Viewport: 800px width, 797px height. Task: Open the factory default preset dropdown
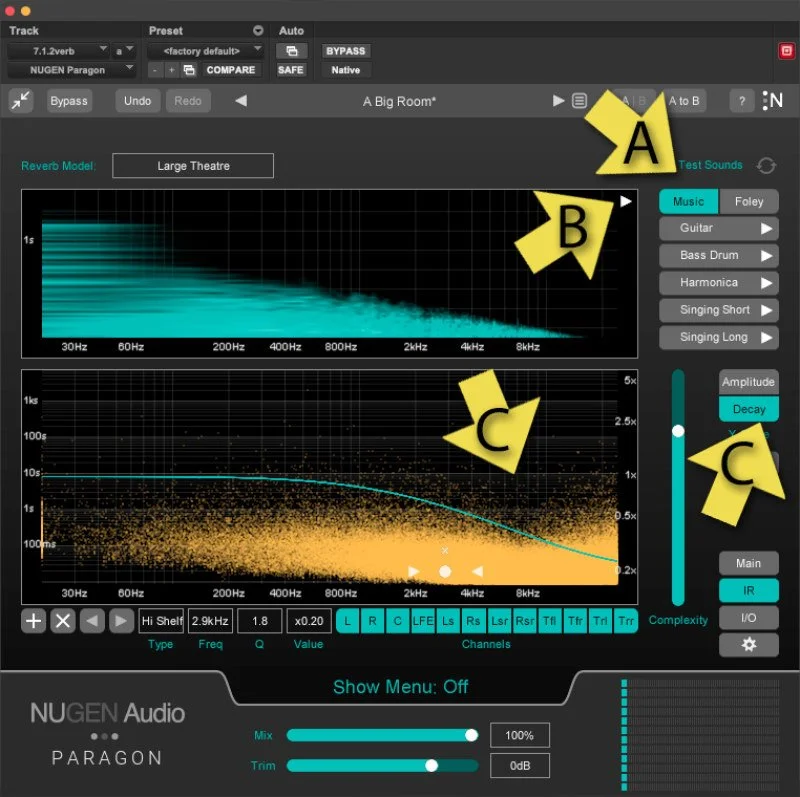click(x=205, y=51)
